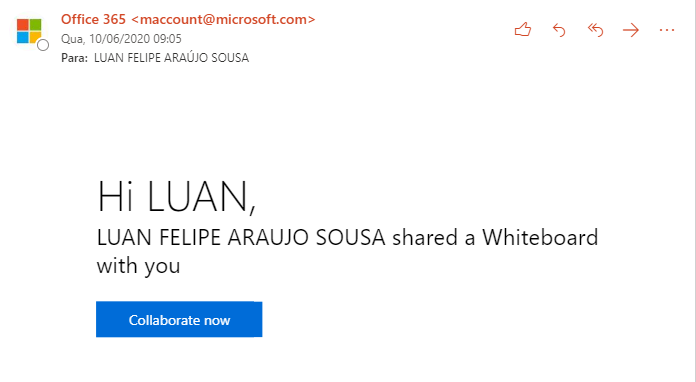The image size is (696, 382).
Task: Click the Collaborate now button
Action: point(179,319)
